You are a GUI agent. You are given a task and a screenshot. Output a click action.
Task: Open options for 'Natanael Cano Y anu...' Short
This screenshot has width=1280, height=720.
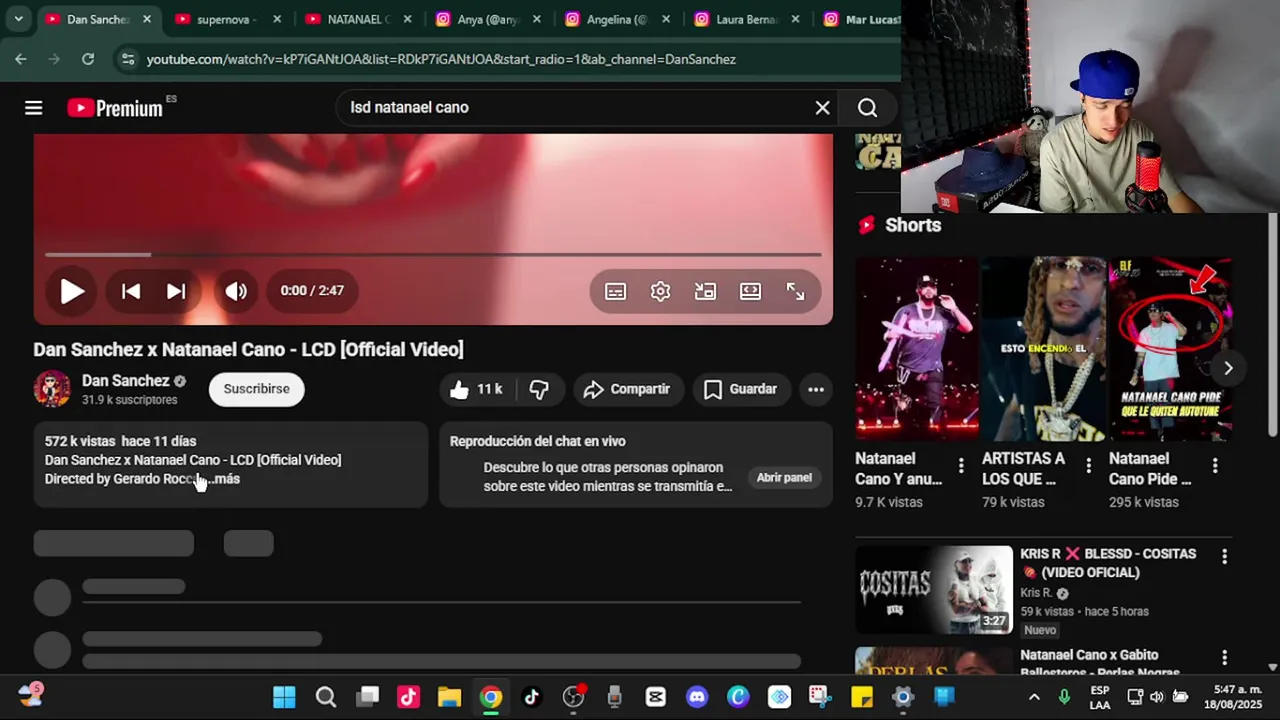(961, 466)
